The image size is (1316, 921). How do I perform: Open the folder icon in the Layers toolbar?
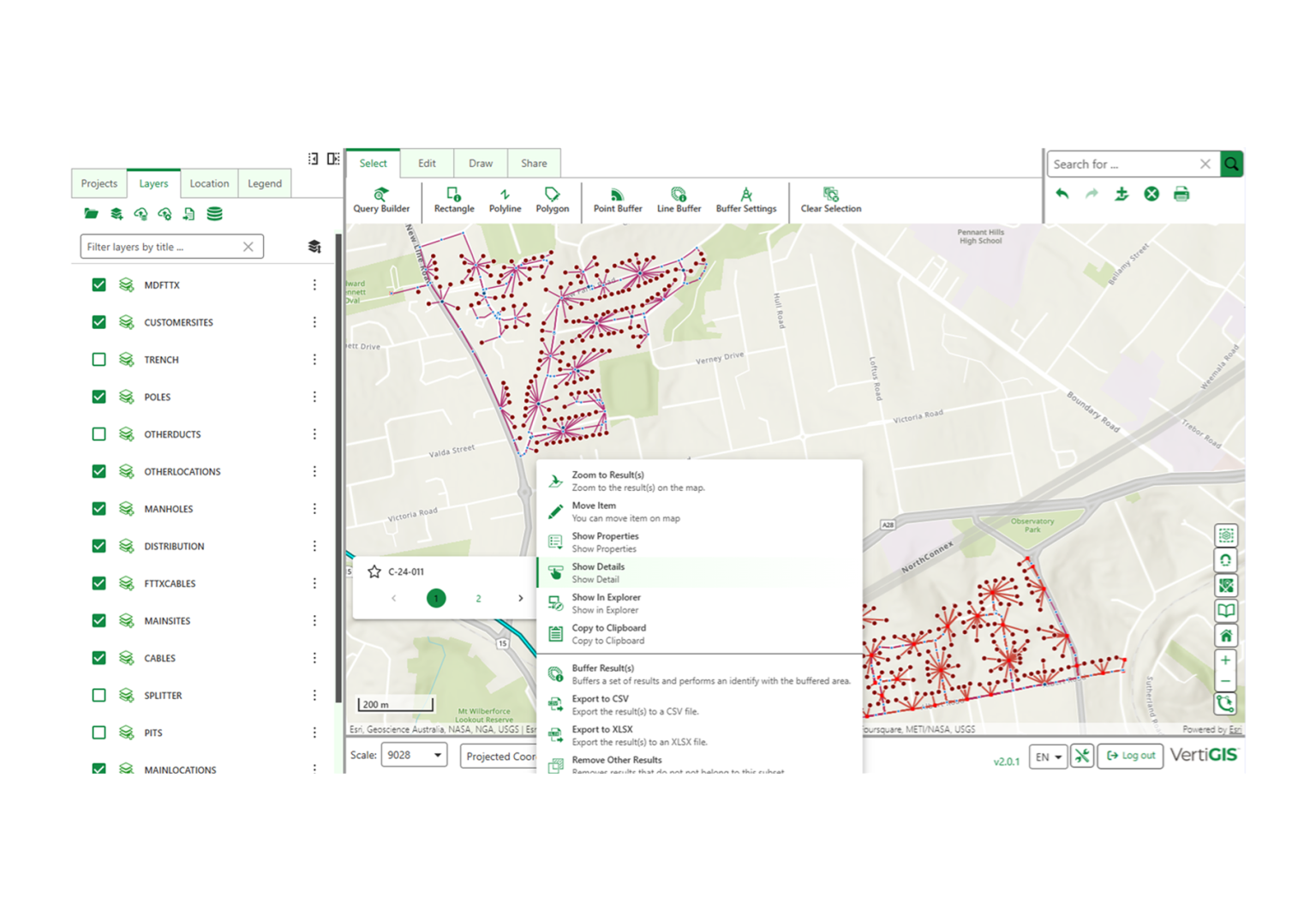(x=91, y=213)
